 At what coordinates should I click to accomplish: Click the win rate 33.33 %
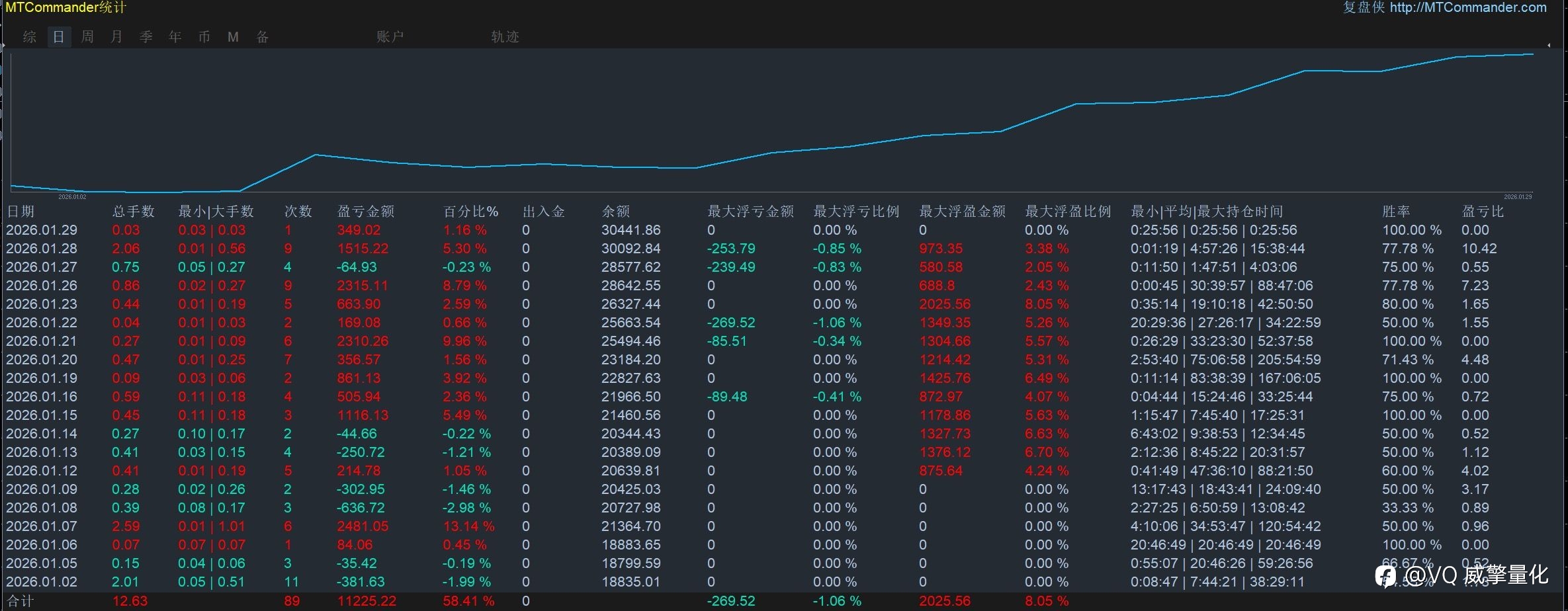(1408, 508)
